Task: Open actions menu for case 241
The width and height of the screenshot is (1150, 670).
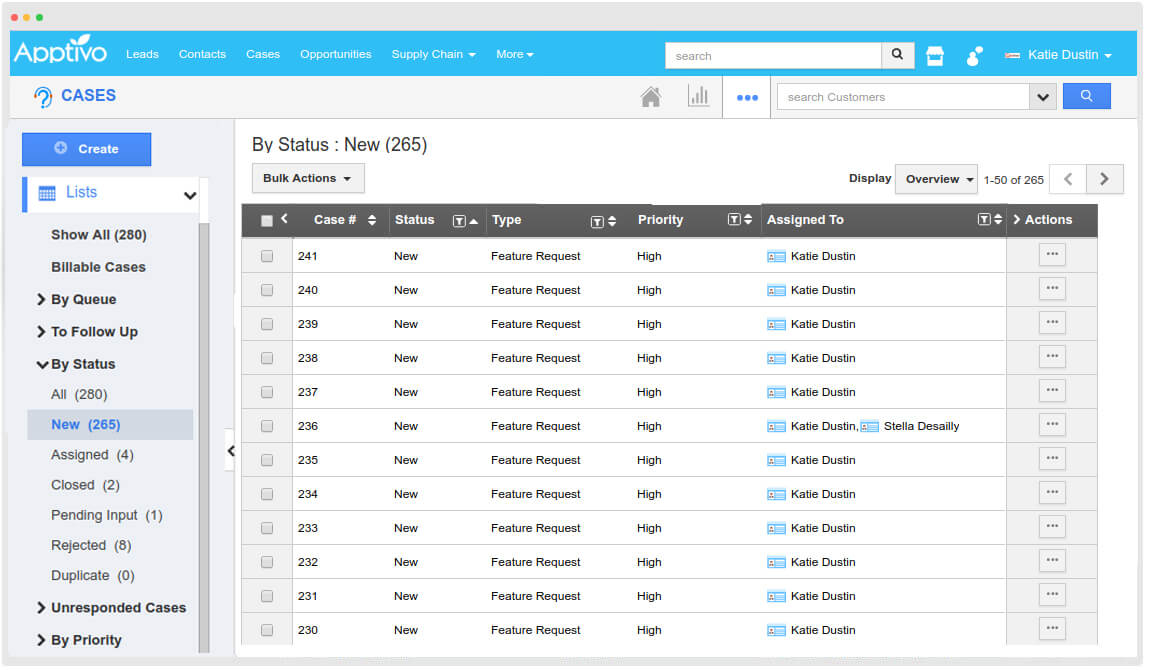Action: tap(1051, 255)
